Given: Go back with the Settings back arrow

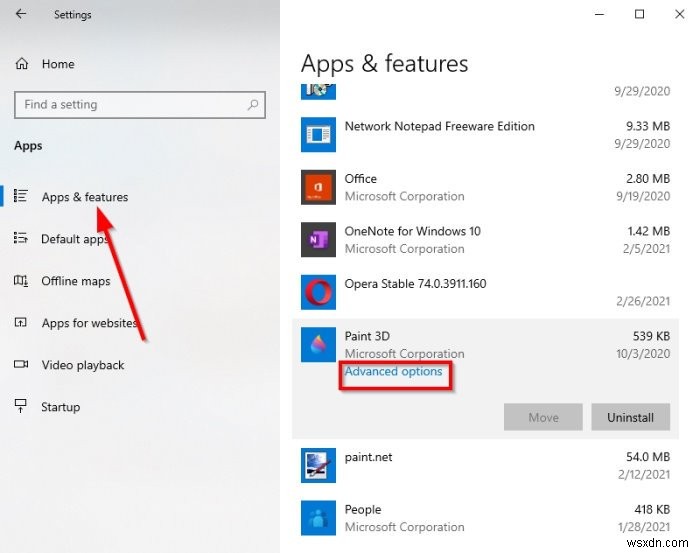Looking at the screenshot, I should point(21,14).
